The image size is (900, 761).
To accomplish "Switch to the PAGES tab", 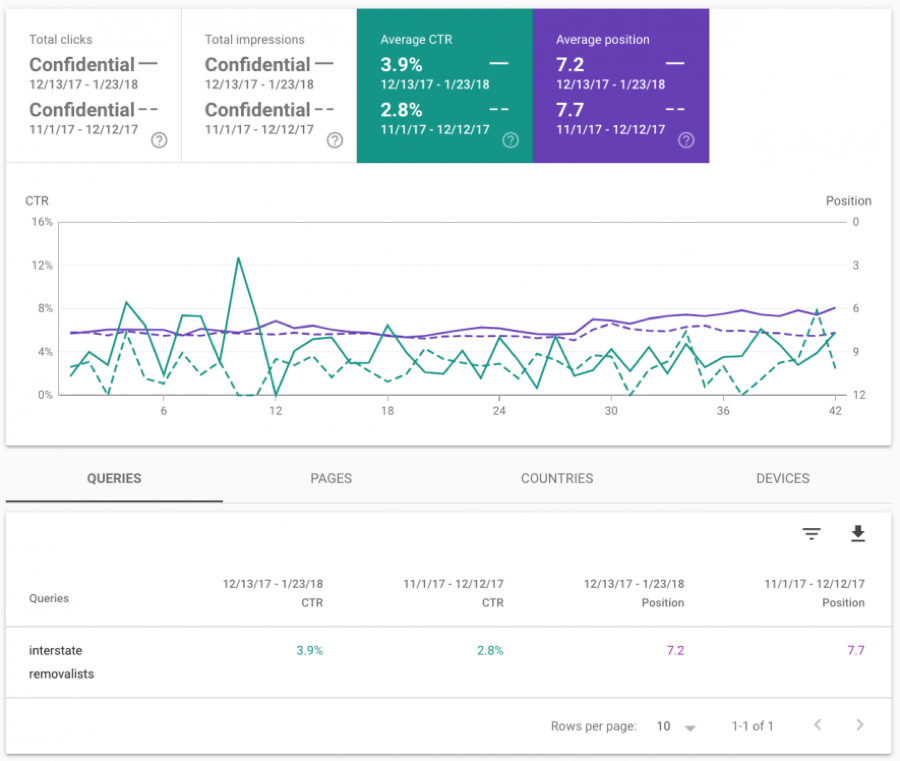I will 331,478.
